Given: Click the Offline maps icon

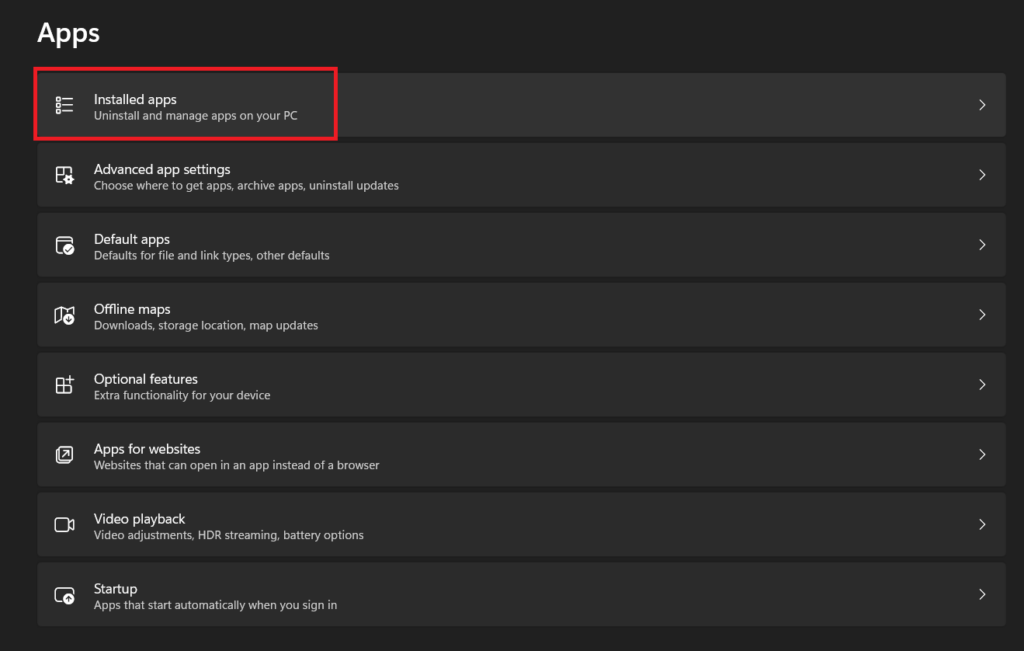Looking at the screenshot, I should [64, 315].
